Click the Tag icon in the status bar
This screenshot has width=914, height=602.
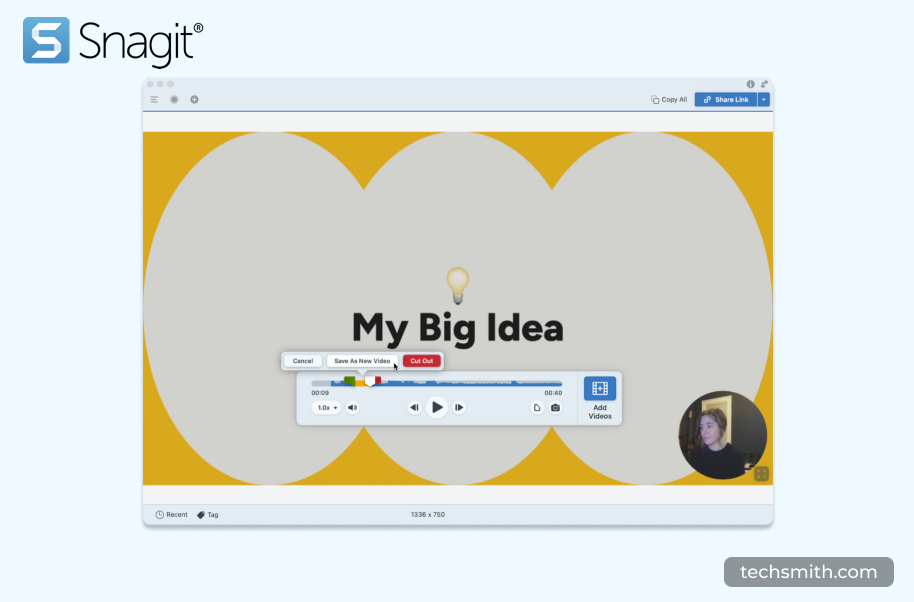[x=201, y=514]
